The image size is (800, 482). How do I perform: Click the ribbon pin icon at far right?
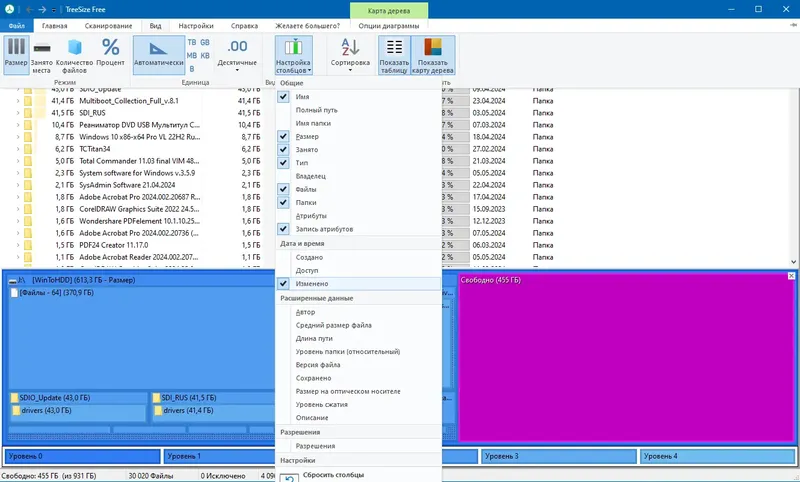pos(793,26)
